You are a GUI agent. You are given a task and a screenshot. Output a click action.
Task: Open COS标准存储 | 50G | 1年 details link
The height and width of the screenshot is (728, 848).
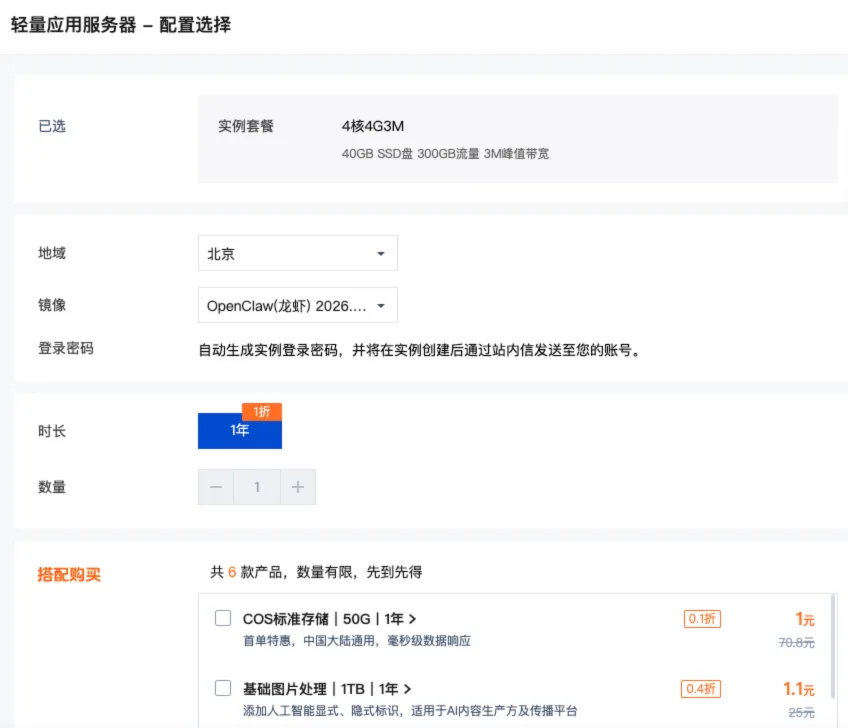point(329,619)
